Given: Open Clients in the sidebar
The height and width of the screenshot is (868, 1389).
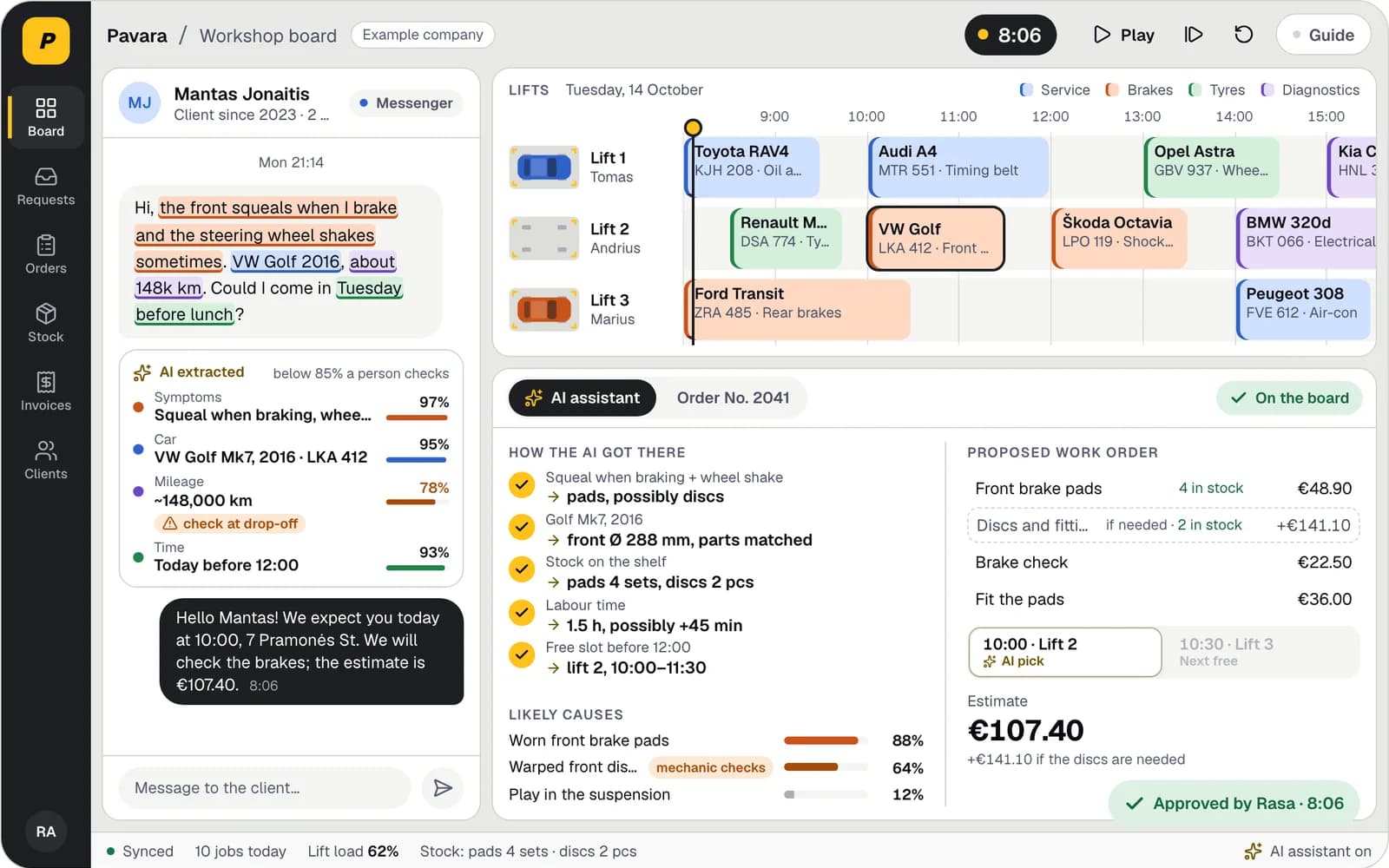Looking at the screenshot, I should (x=46, y=460).
